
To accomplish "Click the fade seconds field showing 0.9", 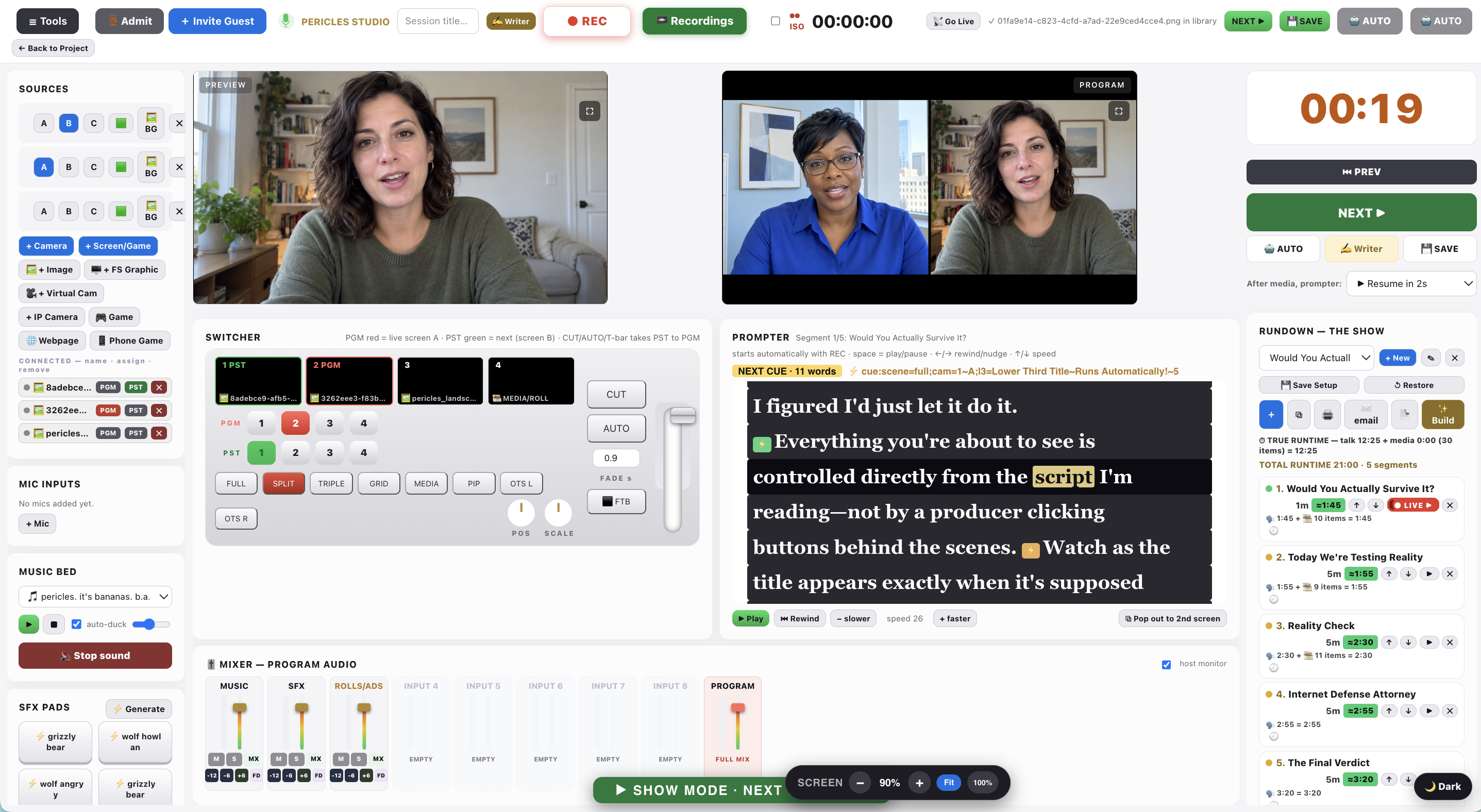I will pyautogui.click(x=616, y=458).
